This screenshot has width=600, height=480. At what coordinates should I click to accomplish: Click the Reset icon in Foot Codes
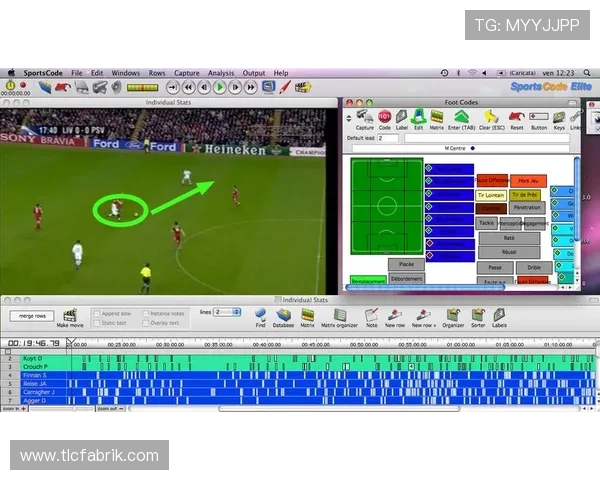point(516,118)
